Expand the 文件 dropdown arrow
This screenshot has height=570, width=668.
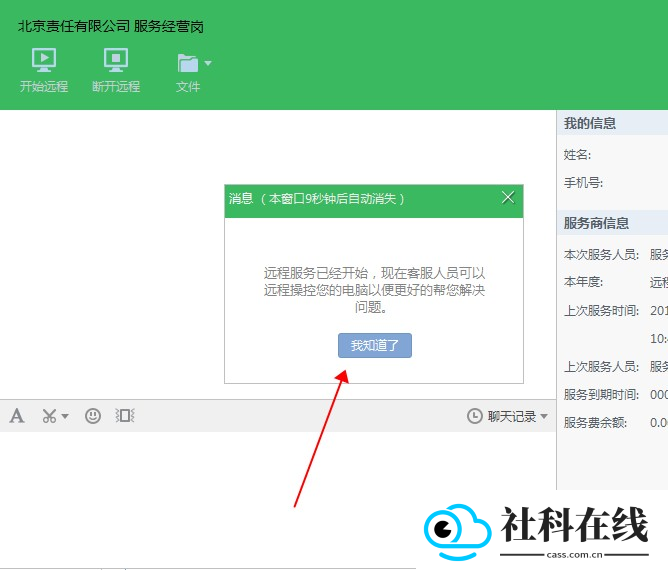208,63
